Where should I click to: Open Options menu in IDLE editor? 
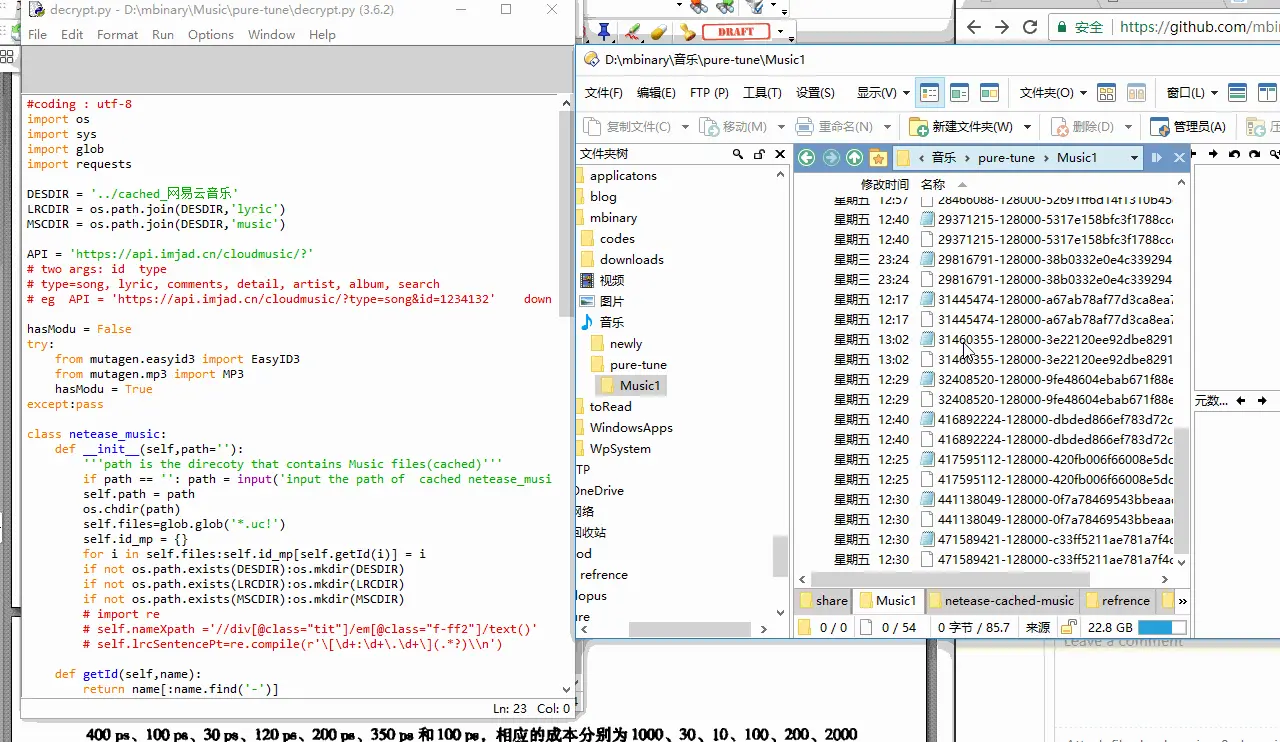pos(211,34)
